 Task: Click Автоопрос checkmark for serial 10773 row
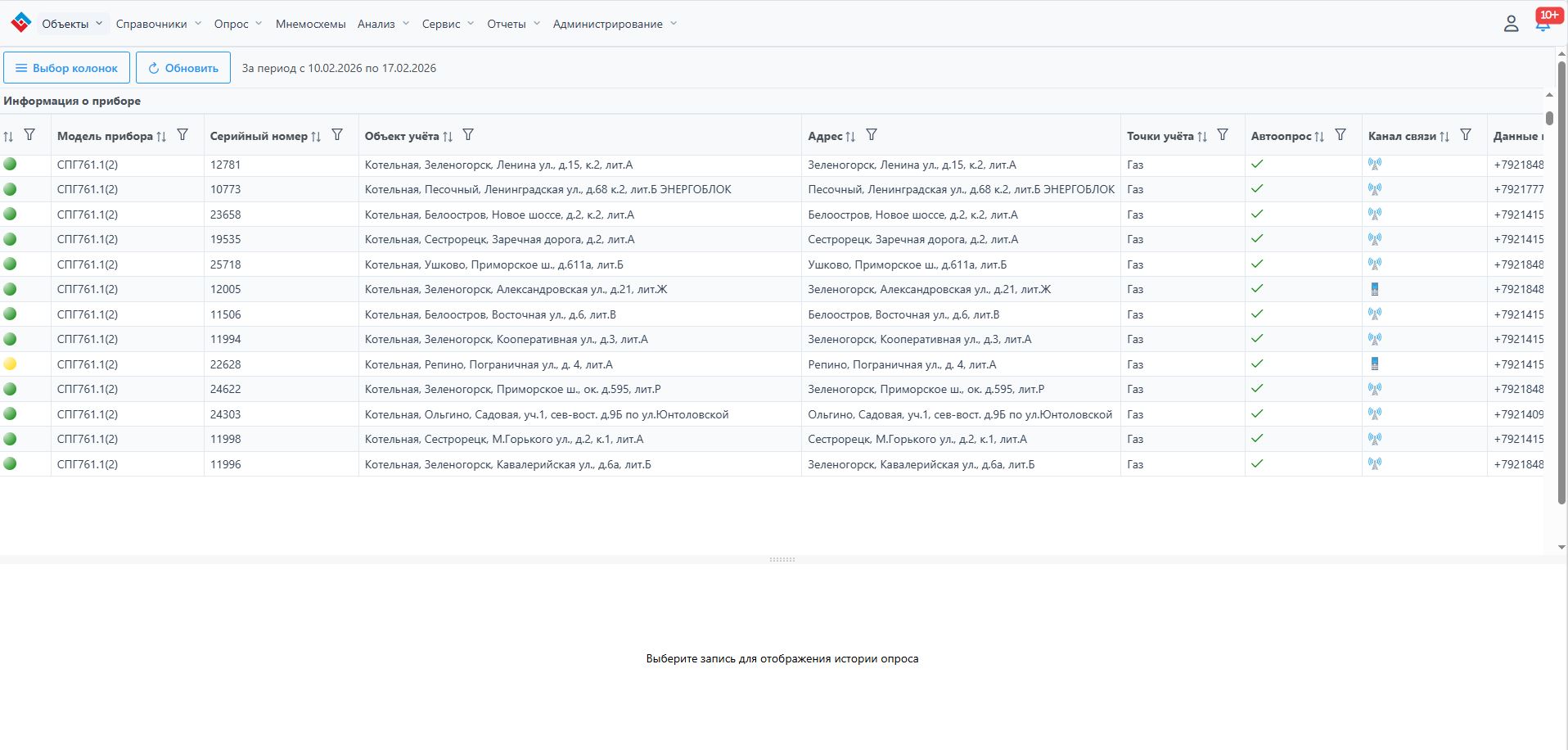(1257, 189)
